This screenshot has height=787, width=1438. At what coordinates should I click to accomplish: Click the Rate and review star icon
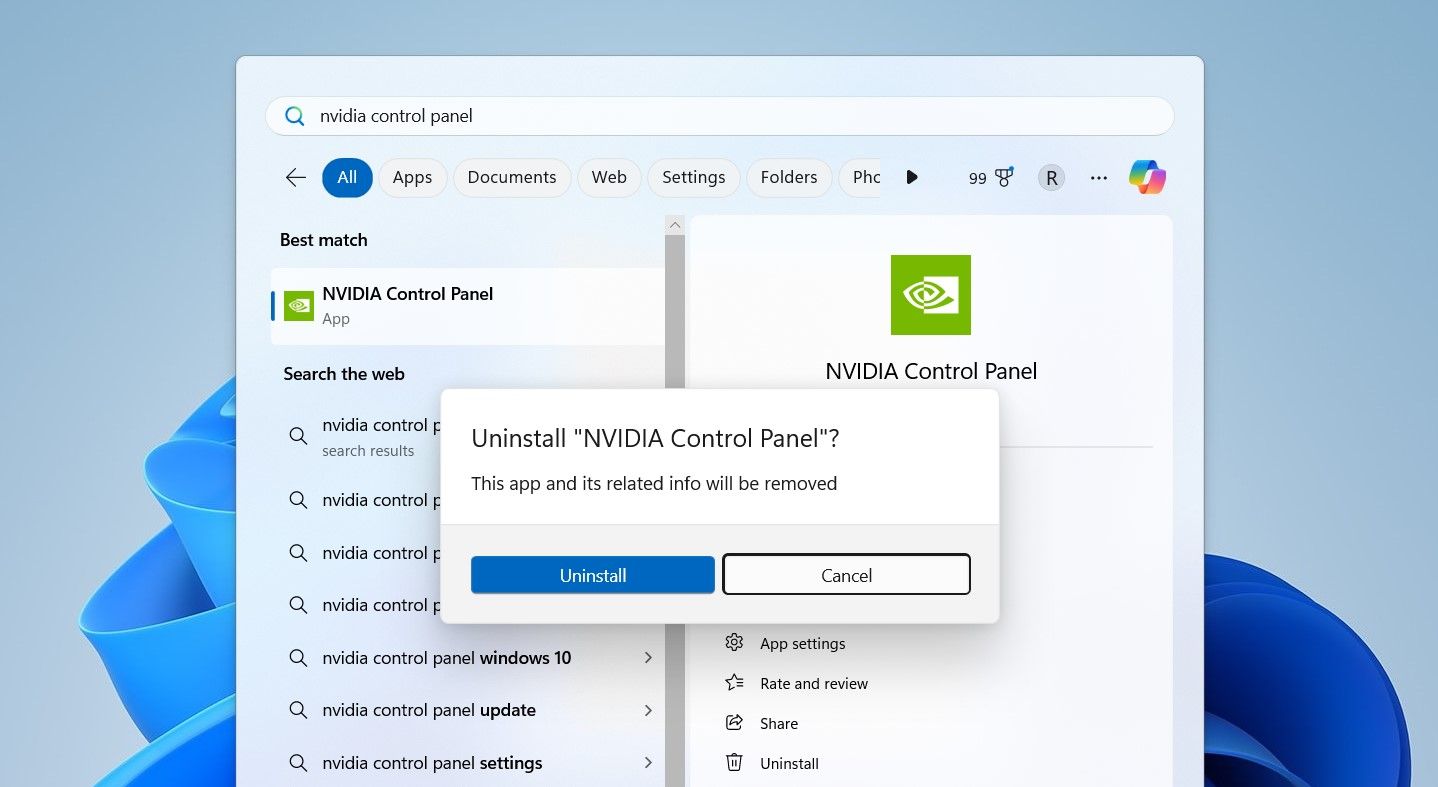pyautogui.click(x=735, y=683)
